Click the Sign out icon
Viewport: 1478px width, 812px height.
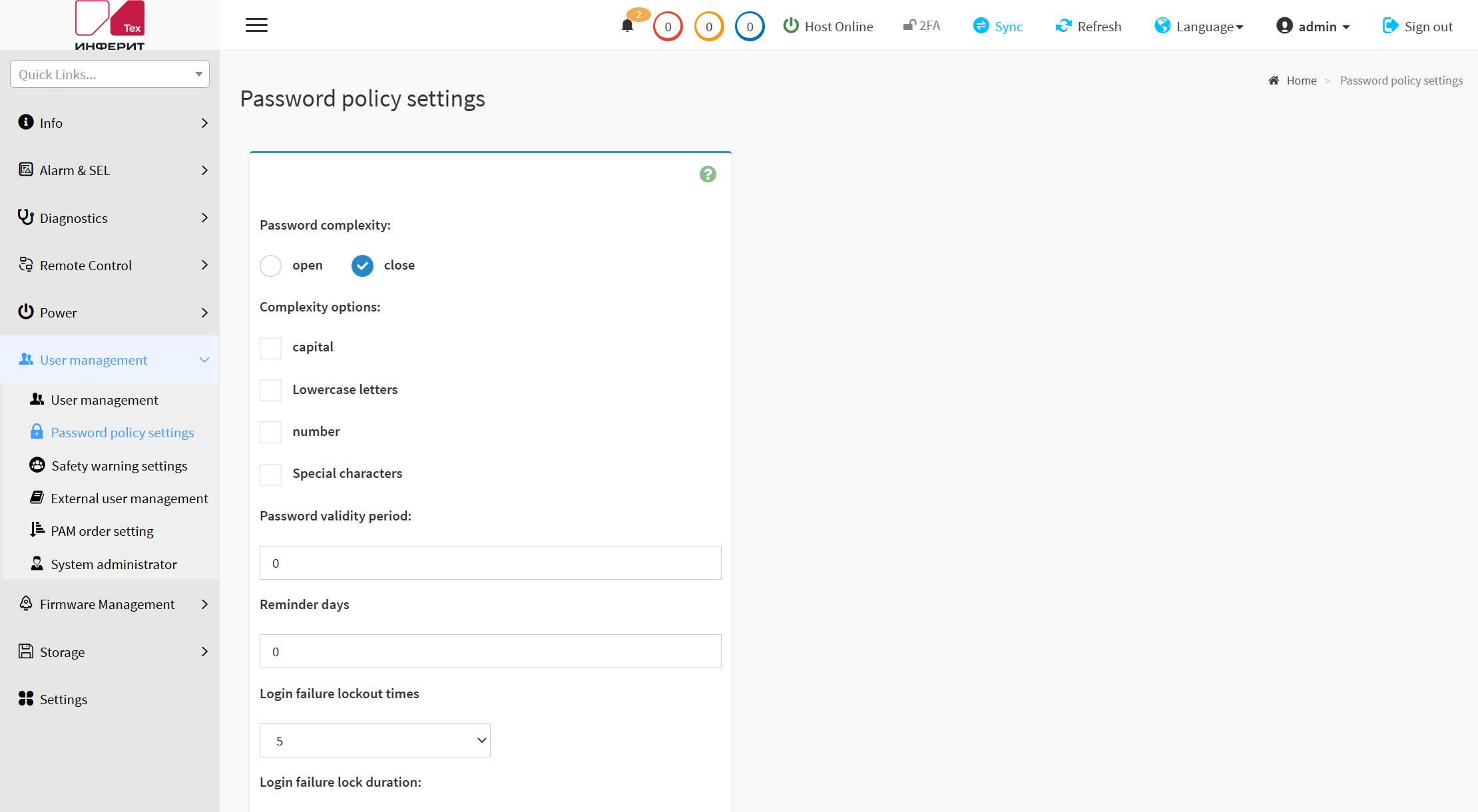click(x=1390, y=26)
